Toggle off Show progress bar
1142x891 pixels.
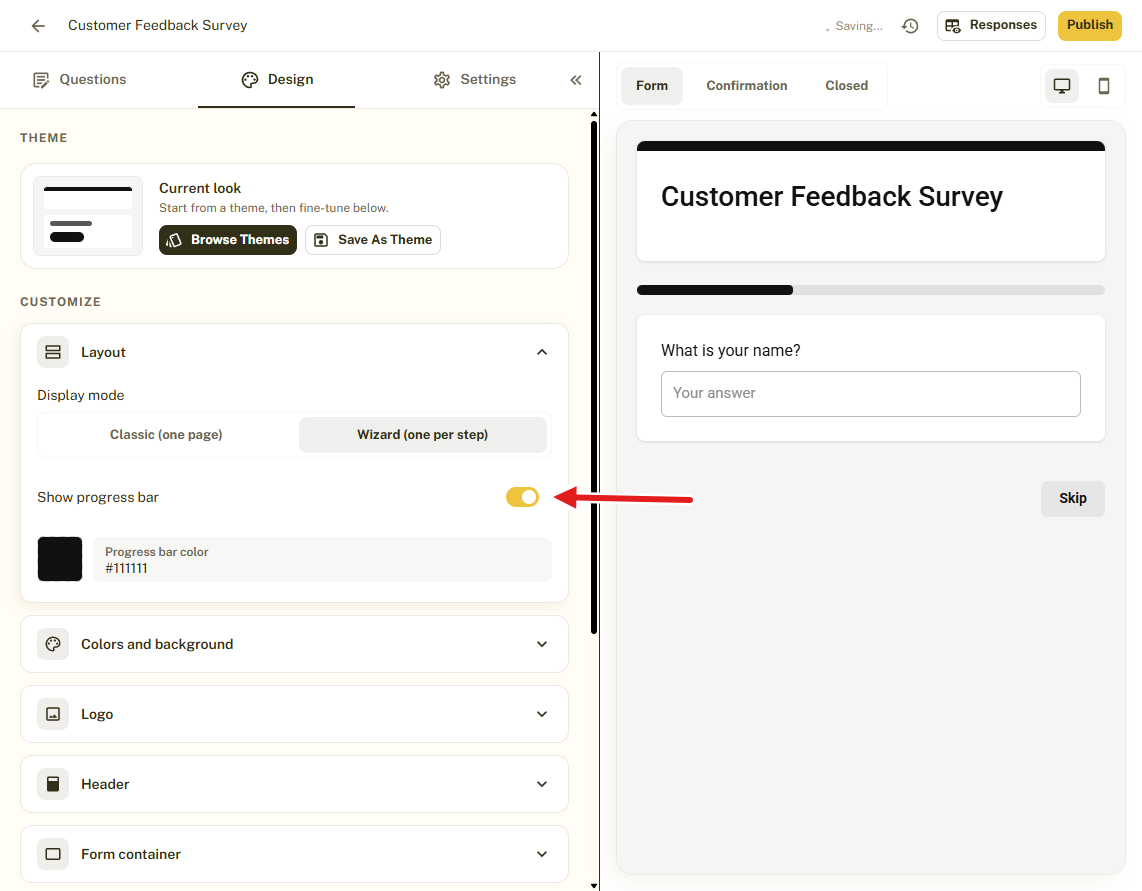pos(522,497)
